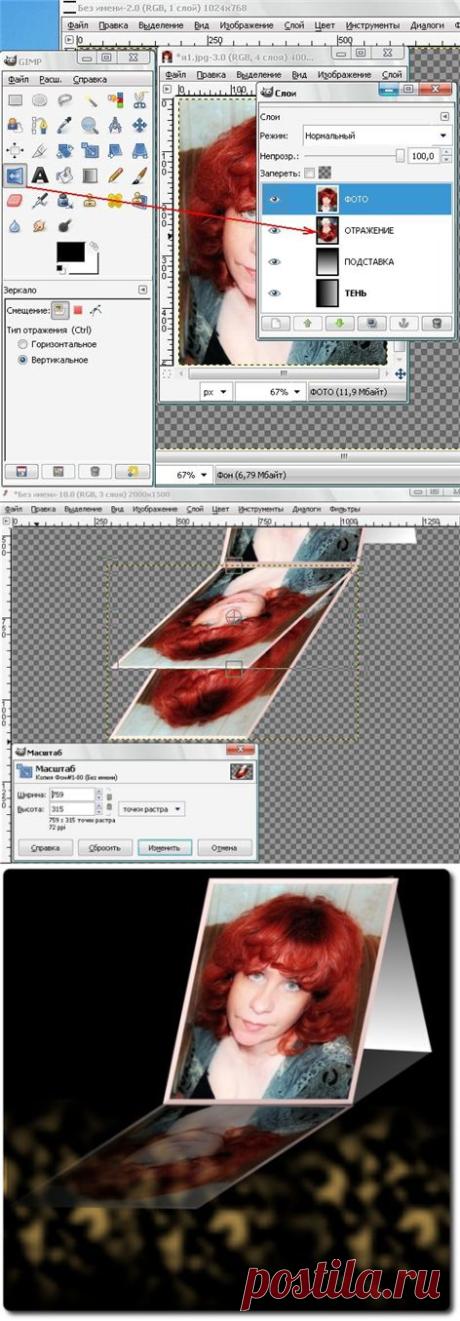Set Смещение to affect selection
Screen dimensions: 460x1321
(x=77, y=310)
